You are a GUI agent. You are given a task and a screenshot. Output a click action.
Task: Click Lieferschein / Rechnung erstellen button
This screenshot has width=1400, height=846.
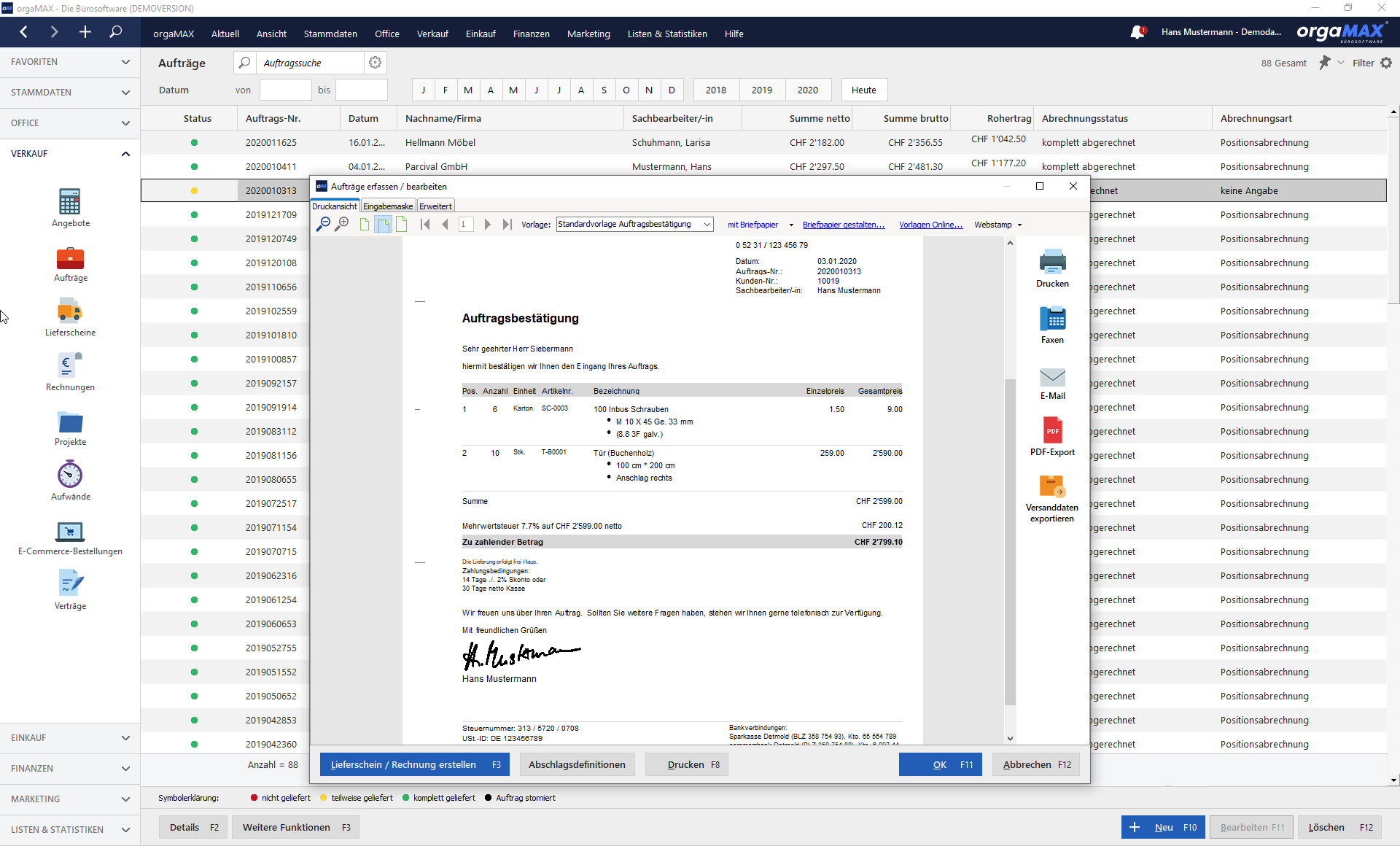(416, 764)
